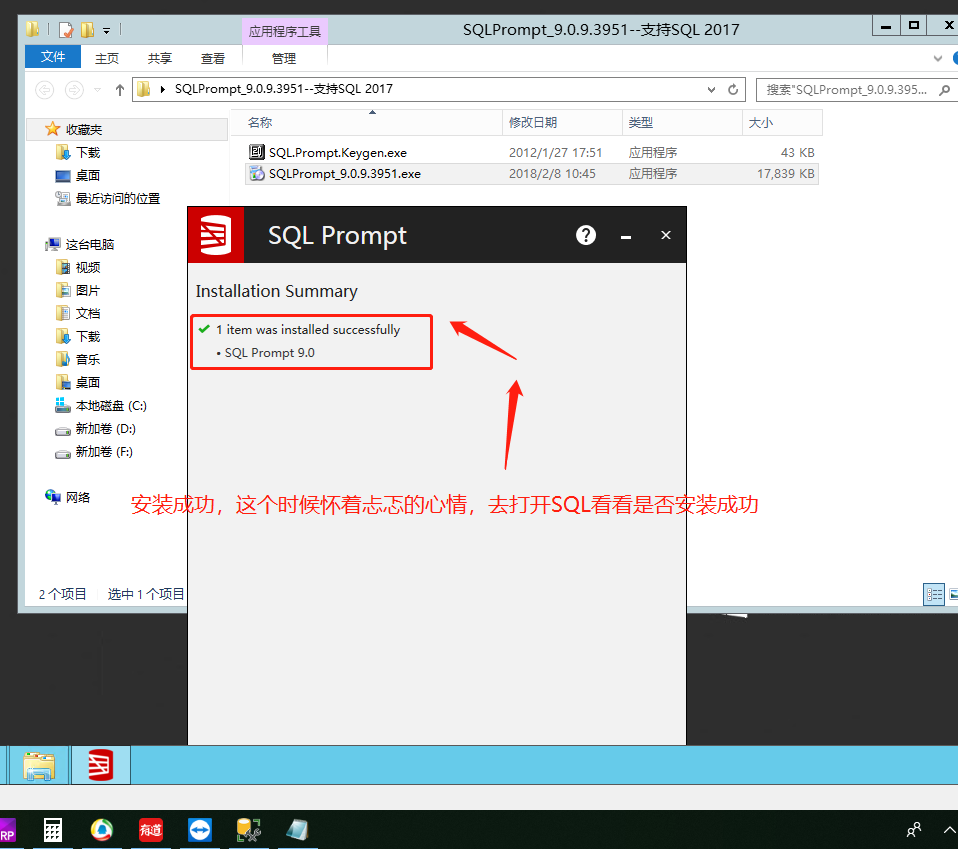Click the search magnifier icon

click(945, 90)
